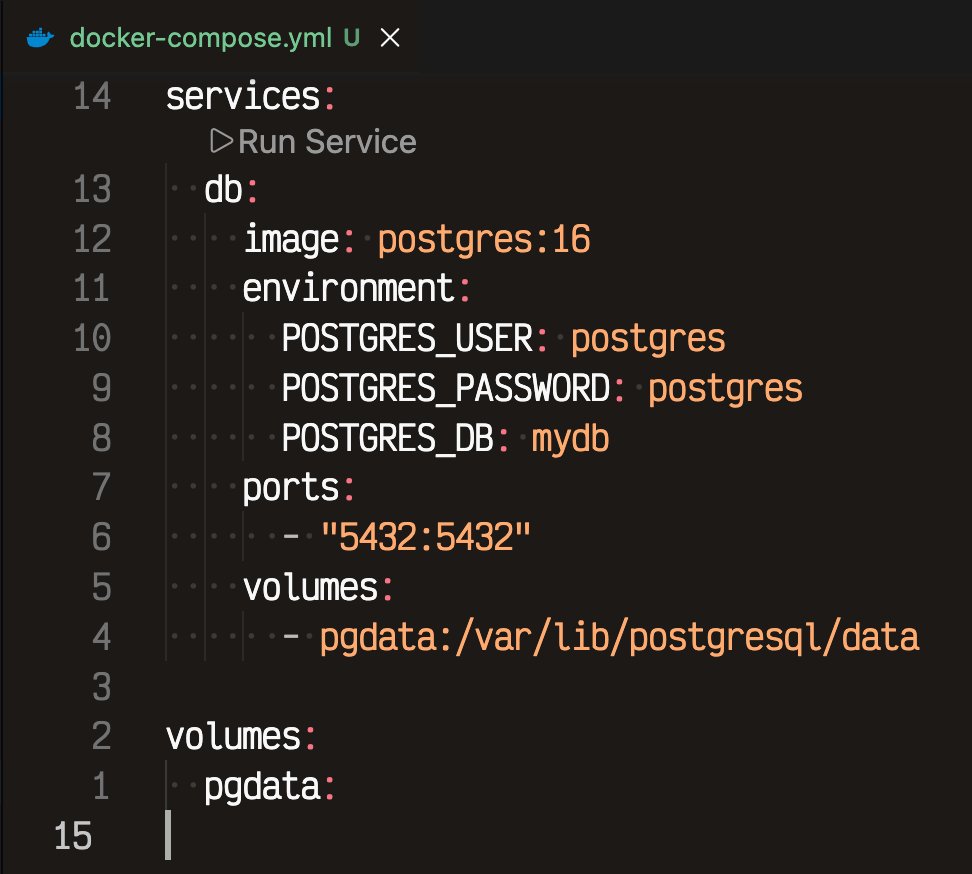Screen dimensions: 972x874
Task: Click the 'mydb' value
Action: click(571, 439)
